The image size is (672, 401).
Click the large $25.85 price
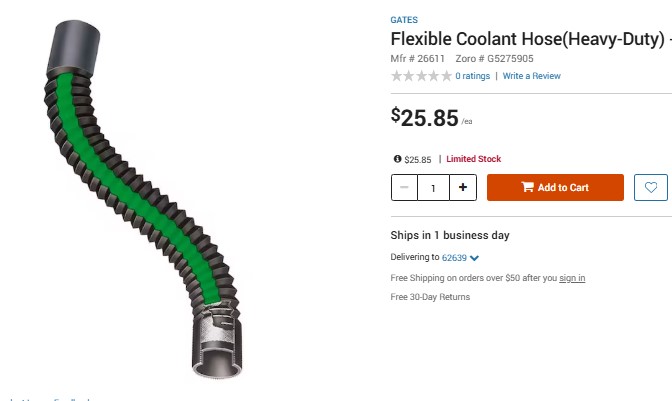point(424,117)
